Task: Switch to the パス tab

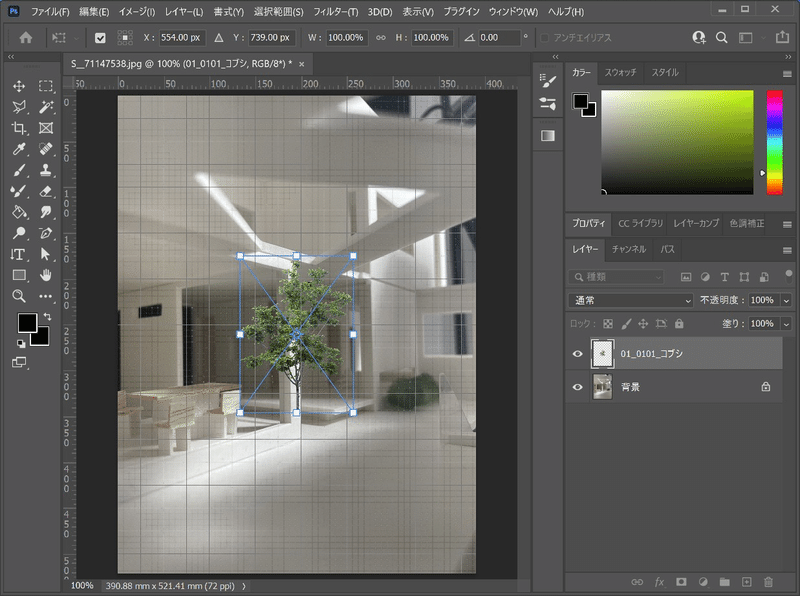Action: [667, 249]
